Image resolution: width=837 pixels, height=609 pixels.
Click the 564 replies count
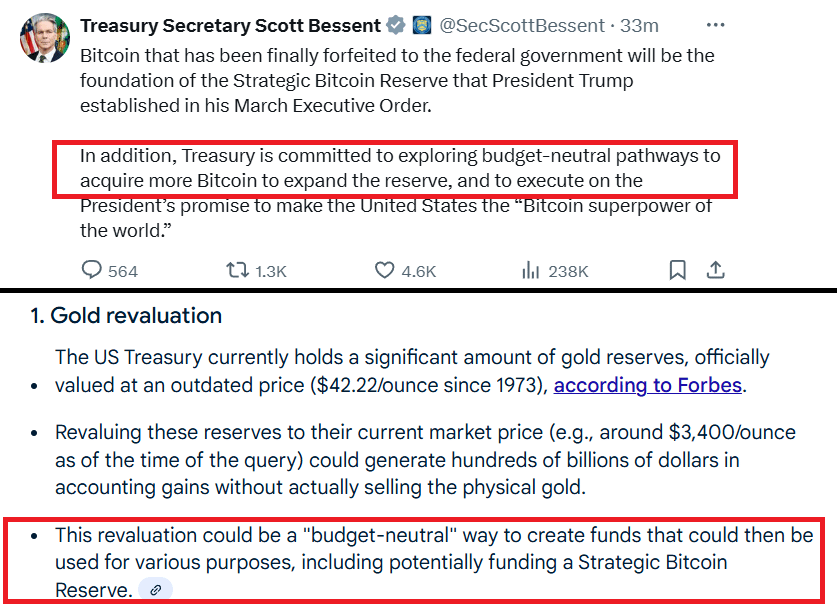(123, 272)
